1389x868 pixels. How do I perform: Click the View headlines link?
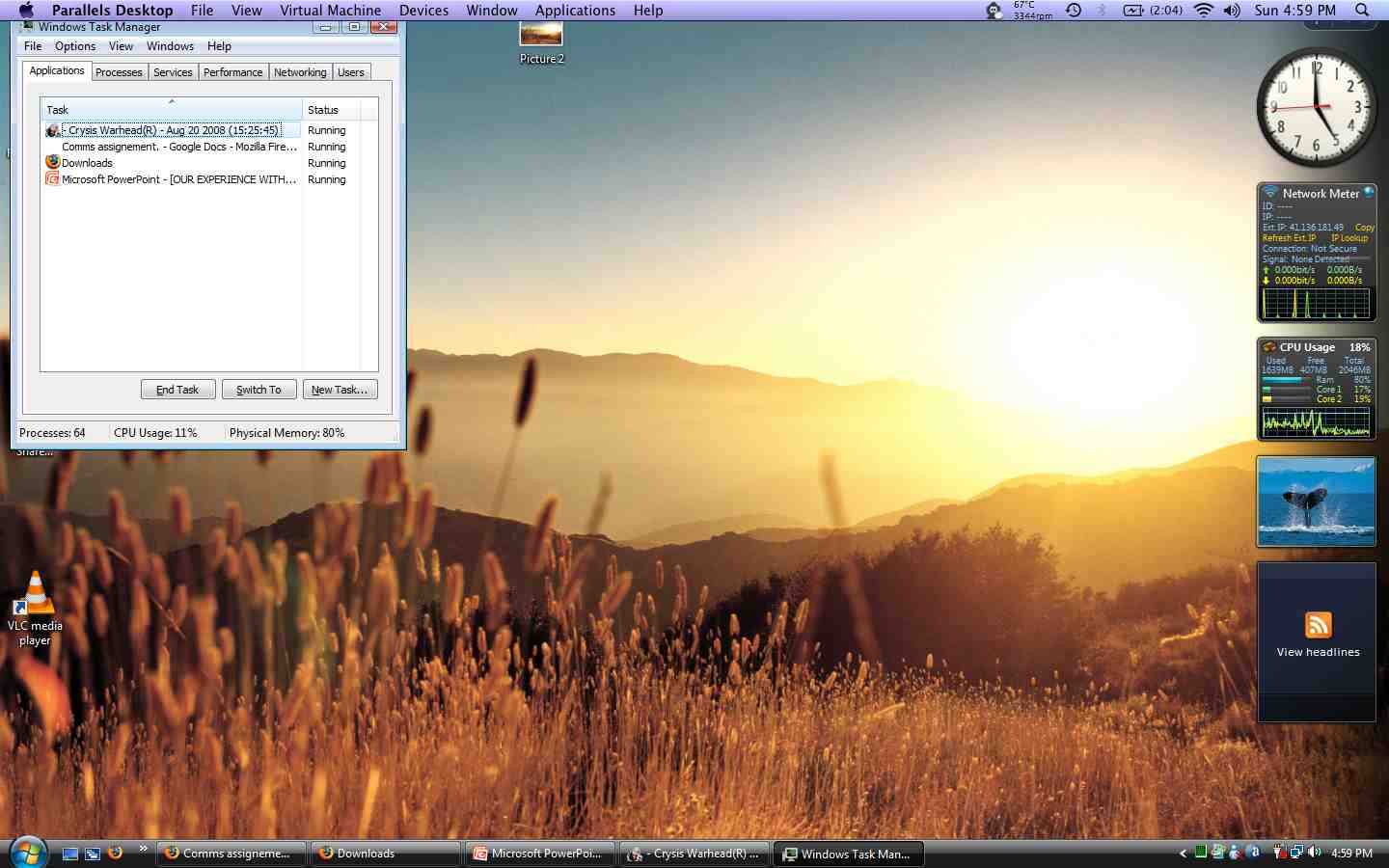(1319, 652)
